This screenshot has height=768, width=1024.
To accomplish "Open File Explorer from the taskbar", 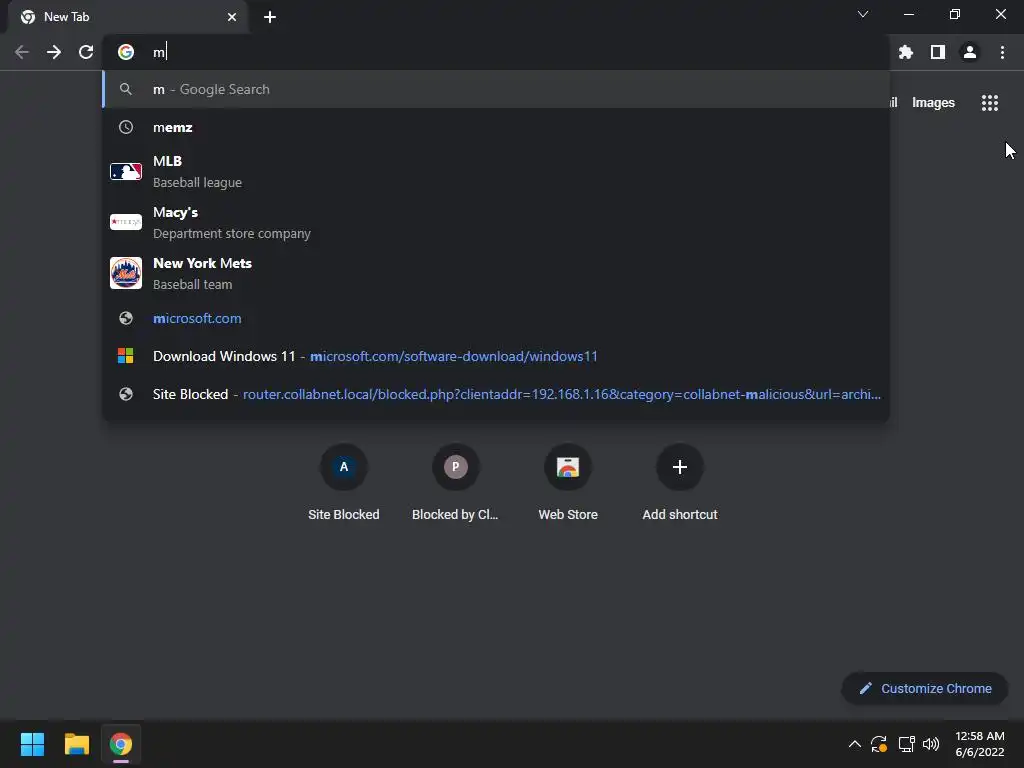I will click(x=76, y=744).
